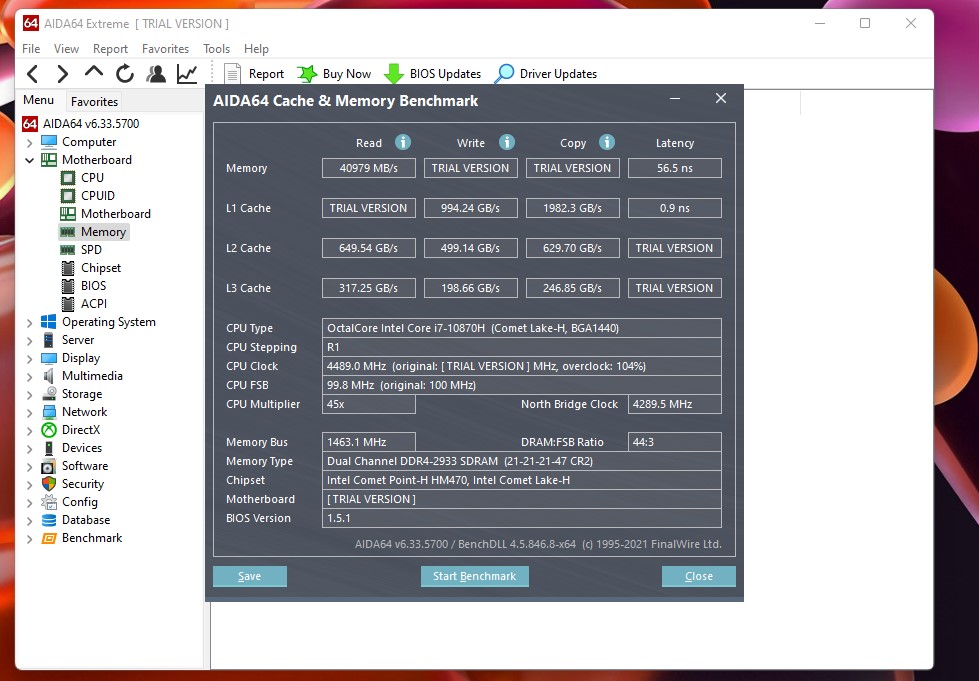Click the ACPI icon in tree
The width and height of the screenshot is (979, 681).
(68, 304)
